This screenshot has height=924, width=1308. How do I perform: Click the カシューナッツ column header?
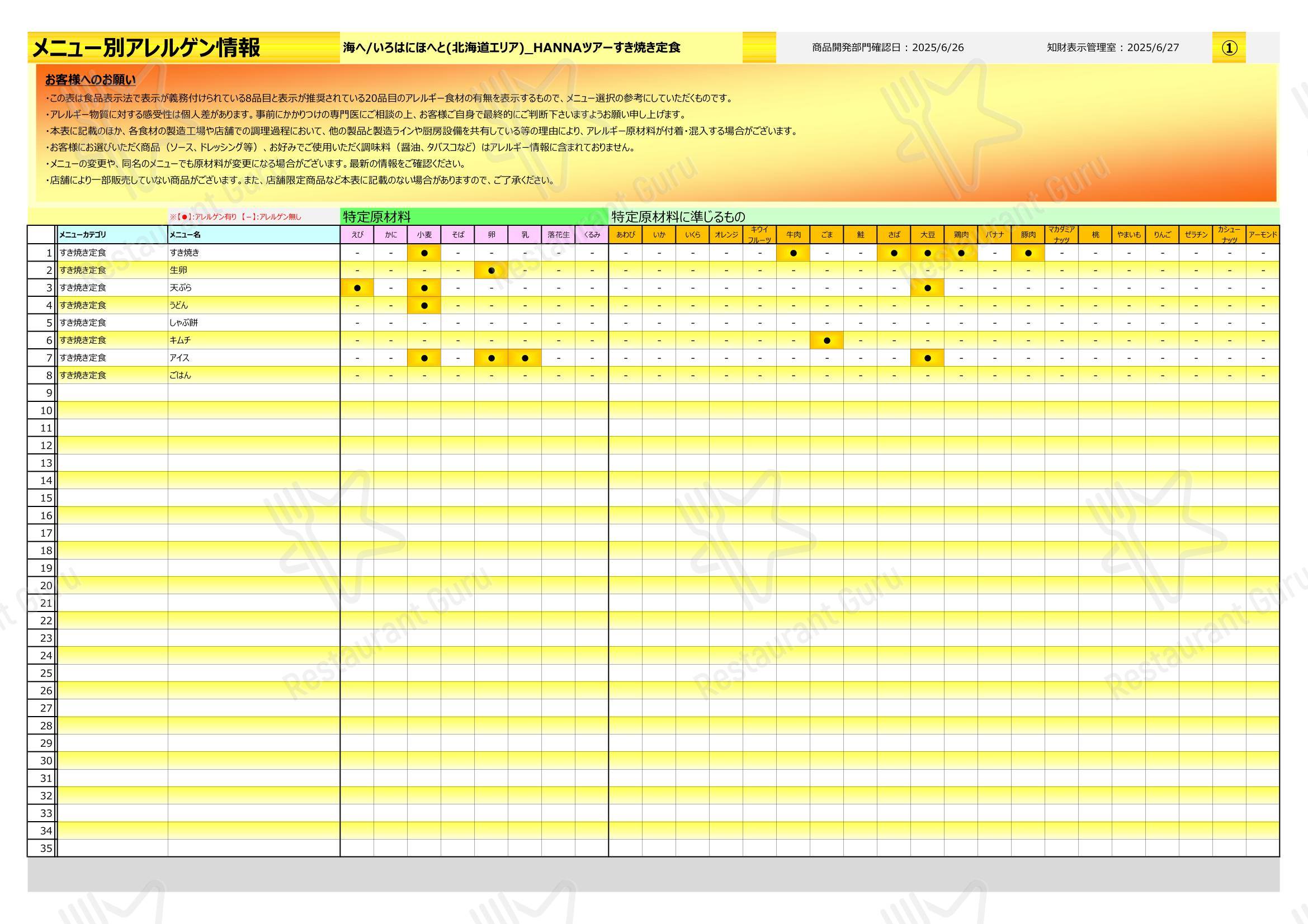pos(1229,235)
